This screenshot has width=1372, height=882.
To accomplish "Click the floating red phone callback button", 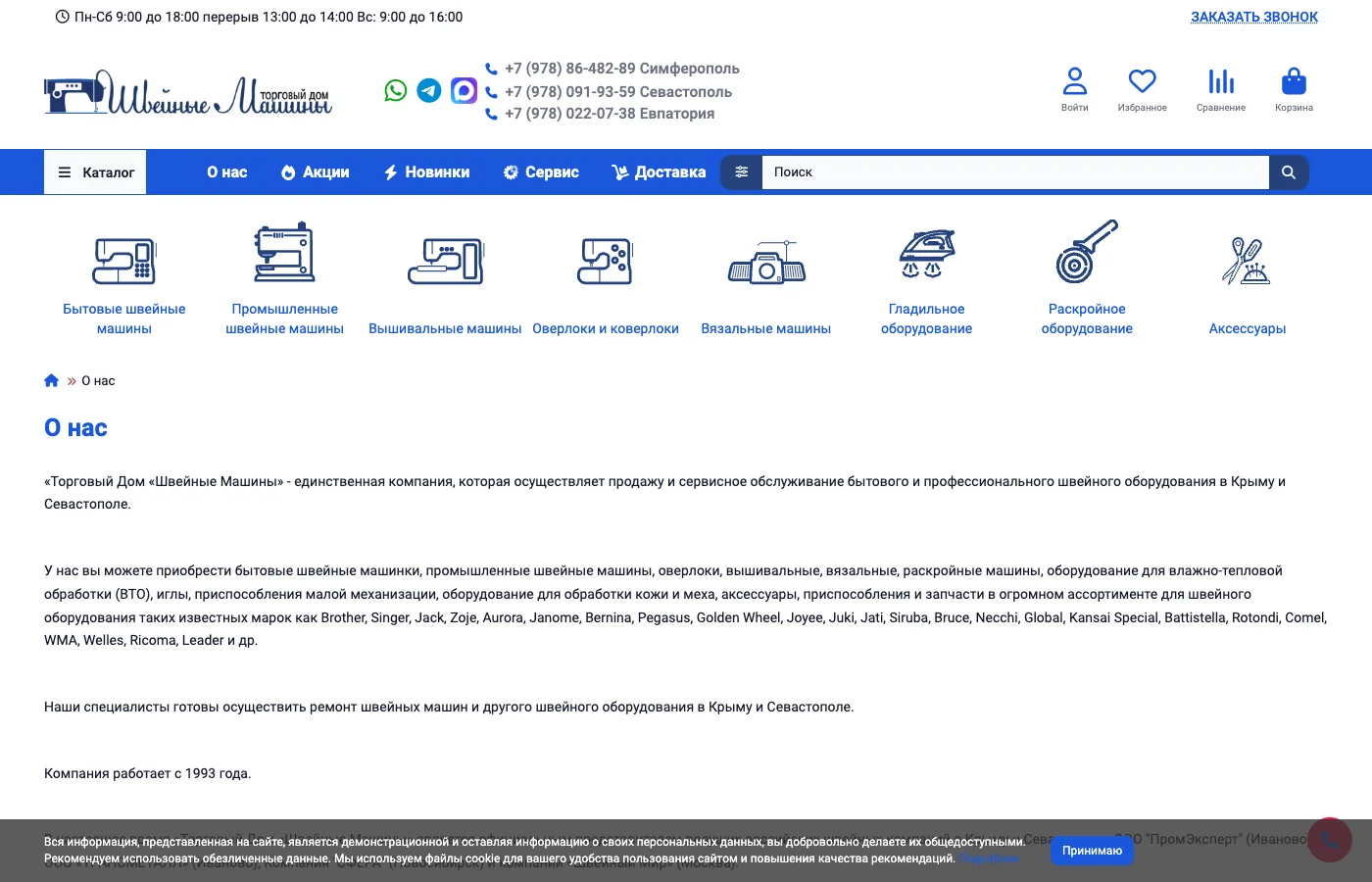I will (x=1329, y=840).
